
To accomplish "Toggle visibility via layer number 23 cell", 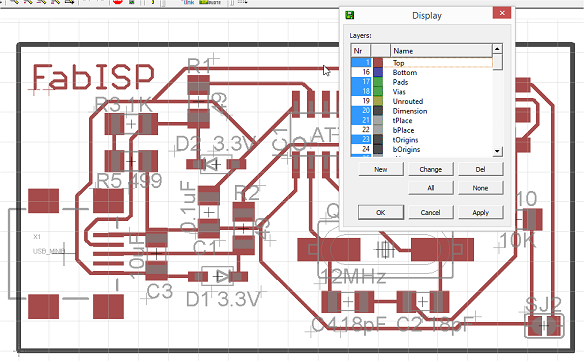I will [x=361, y=140].
